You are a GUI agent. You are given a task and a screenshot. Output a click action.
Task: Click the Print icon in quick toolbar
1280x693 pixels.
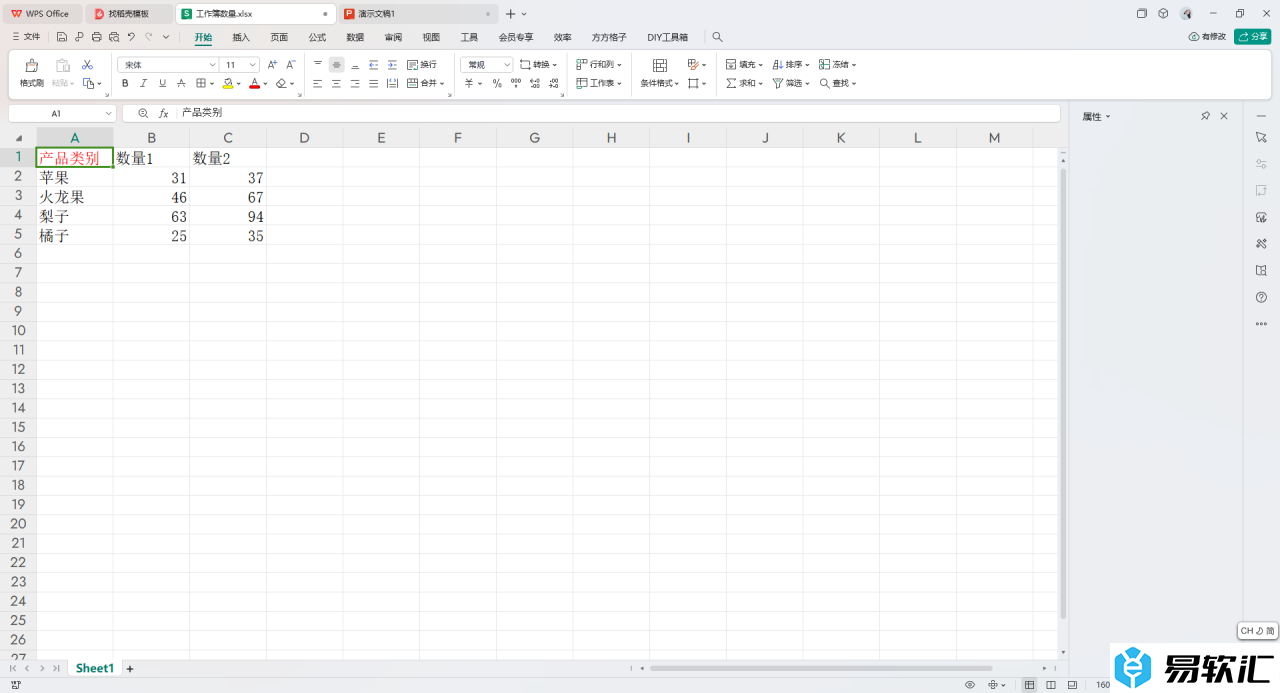pos(96,37)
